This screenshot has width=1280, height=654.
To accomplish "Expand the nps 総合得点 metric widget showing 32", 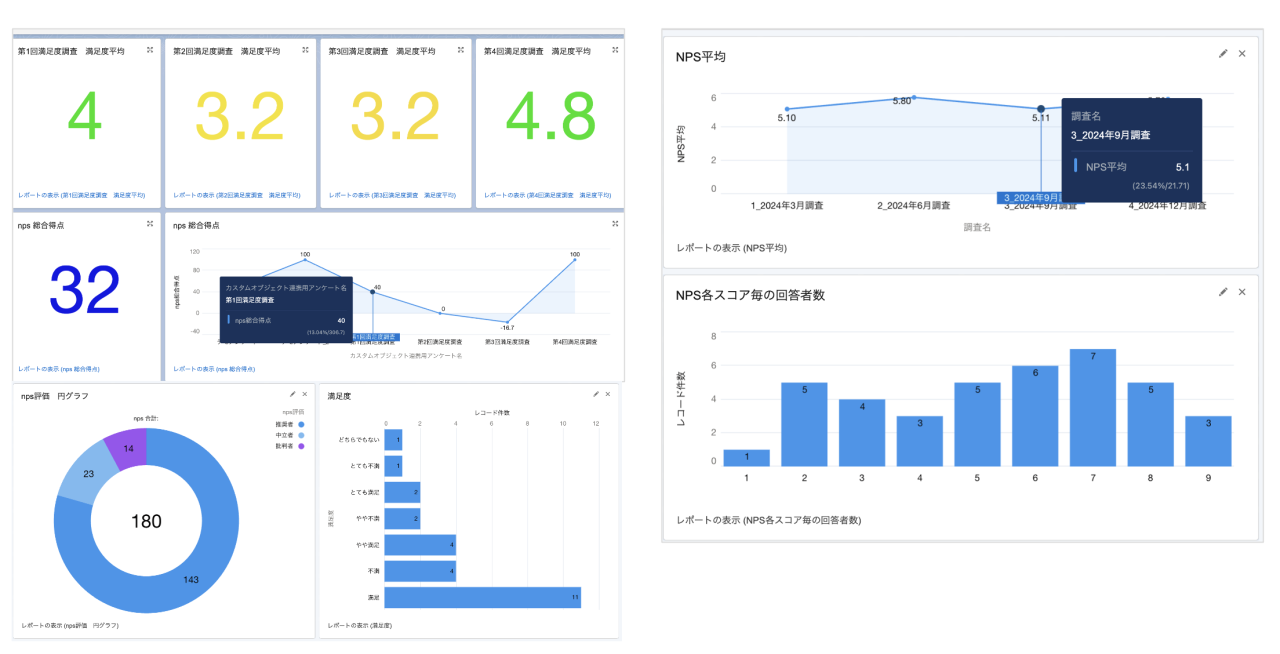I will [x=149, y=223].
